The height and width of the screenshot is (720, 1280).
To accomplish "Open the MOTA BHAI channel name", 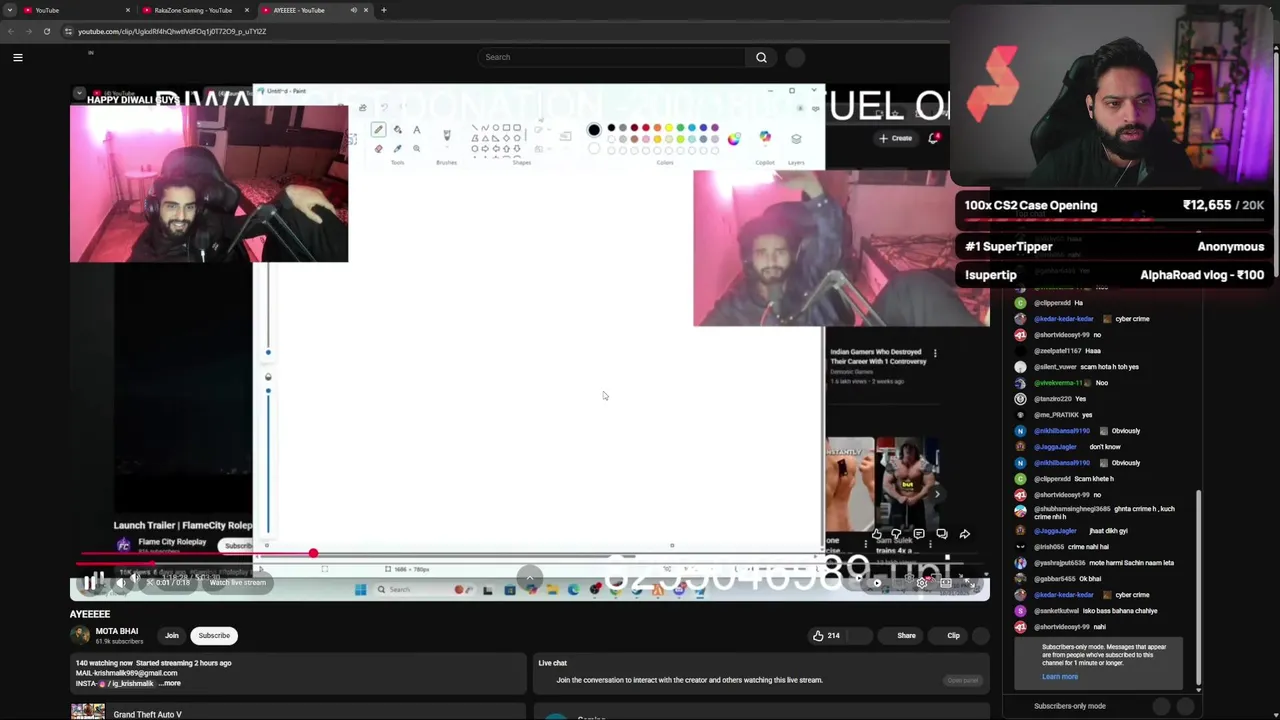I will (117, 631).
